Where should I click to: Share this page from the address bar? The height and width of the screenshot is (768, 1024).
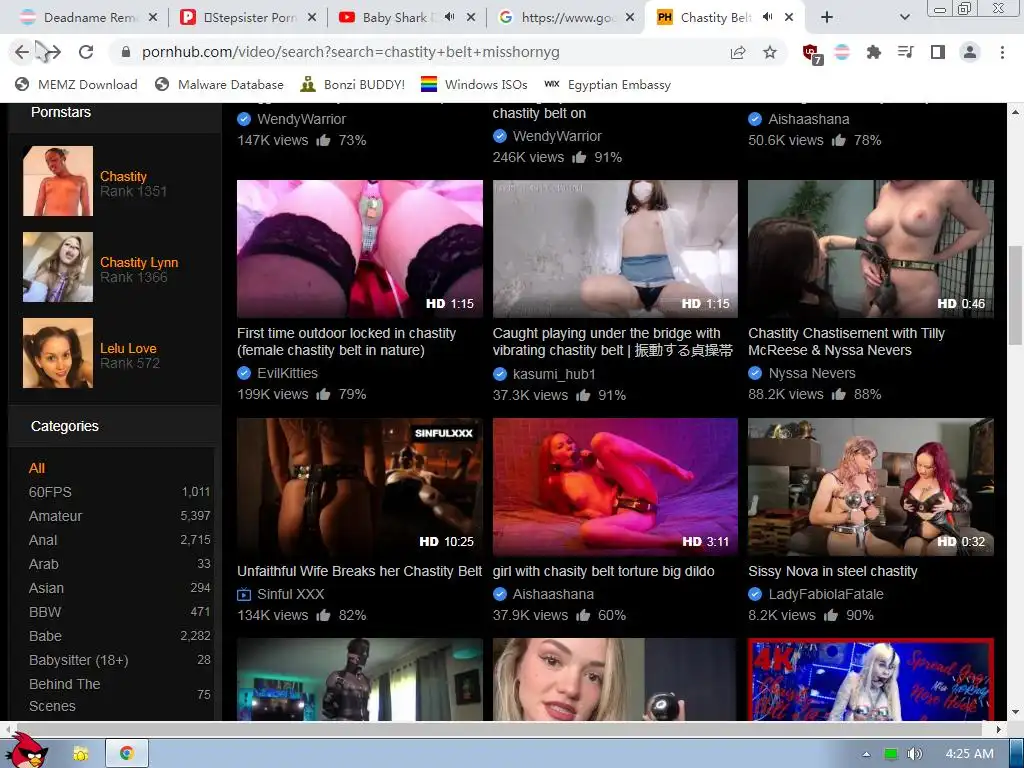738,52
